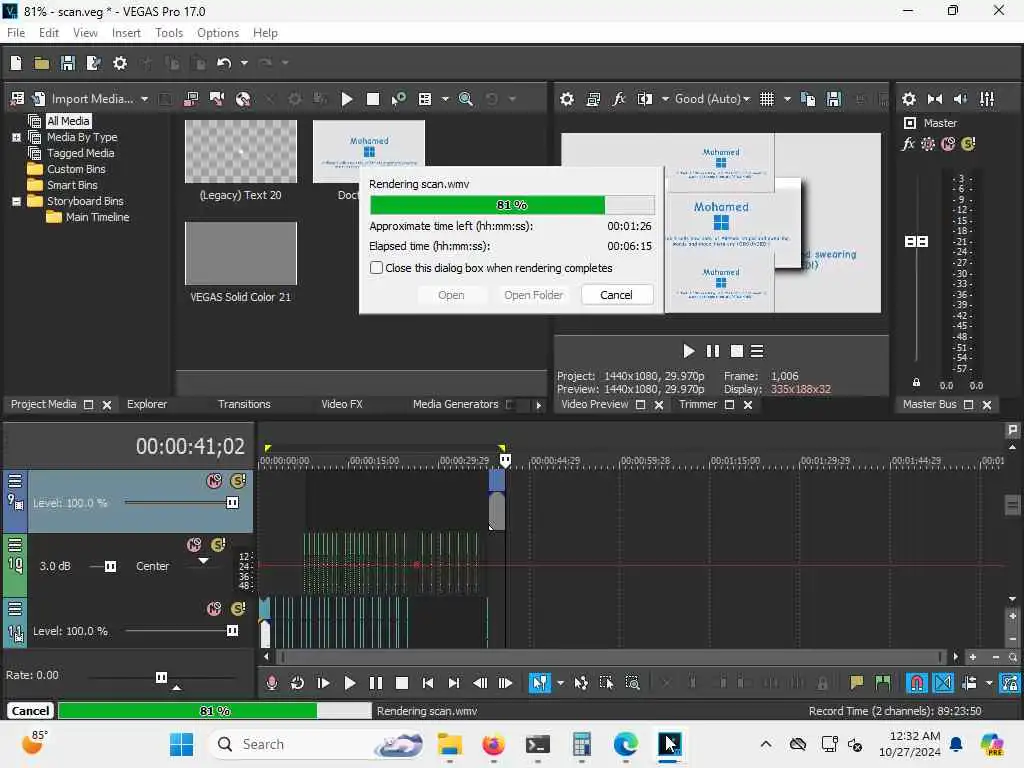
Task: Enable Close this dialog box when rendering completes
Action: (x=376, y=268)
